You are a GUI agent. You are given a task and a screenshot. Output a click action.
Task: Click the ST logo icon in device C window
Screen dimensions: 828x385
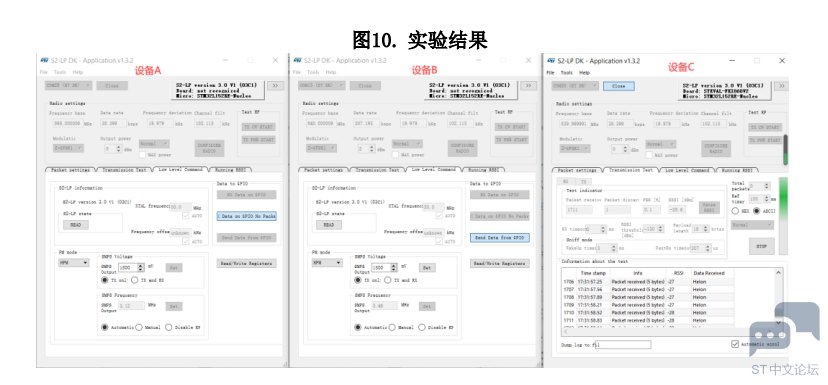[551, 61]
